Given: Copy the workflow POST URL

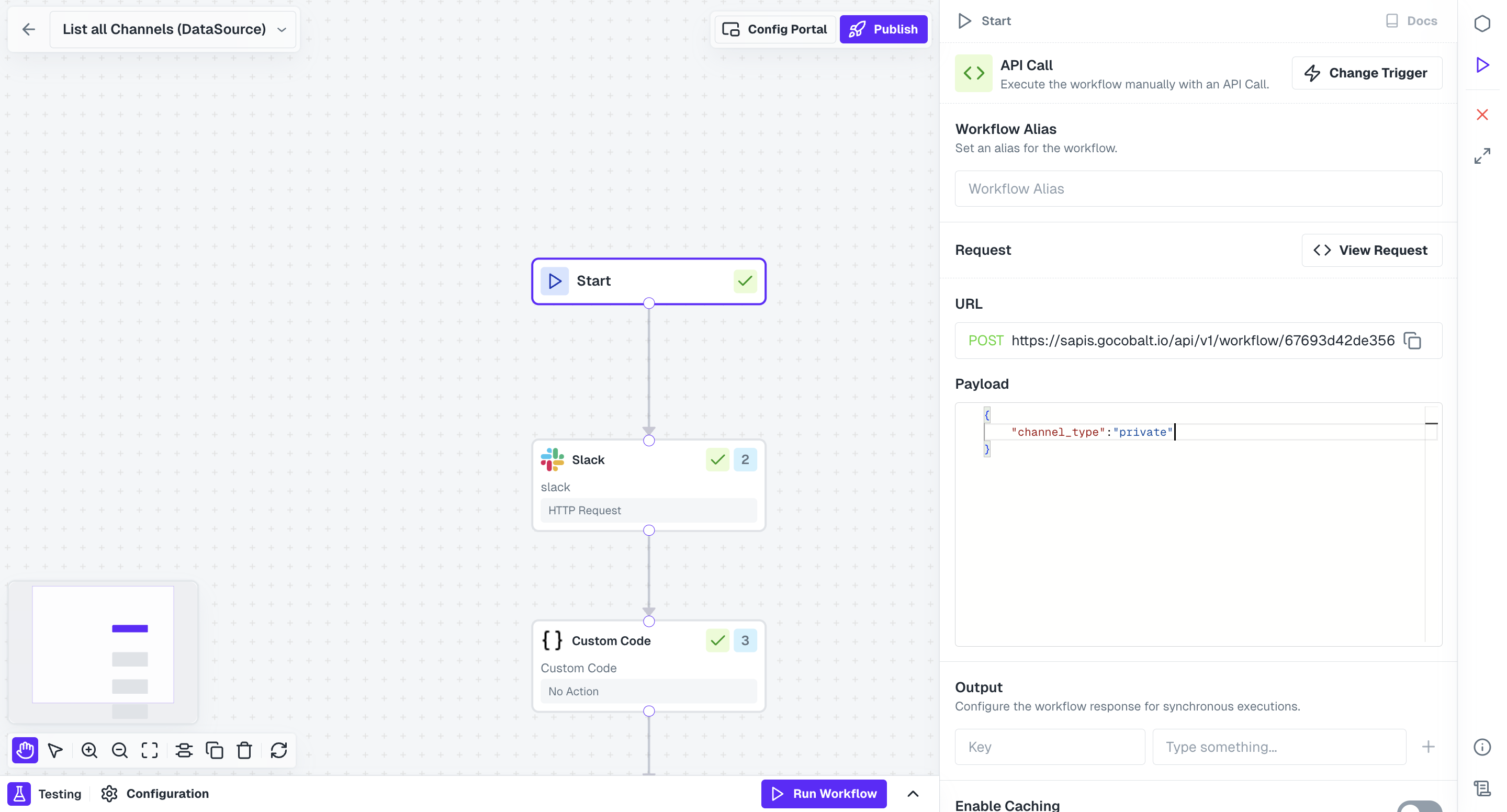Looking at the screenshot, I should pyautogui.click(x=1413, y=341).
